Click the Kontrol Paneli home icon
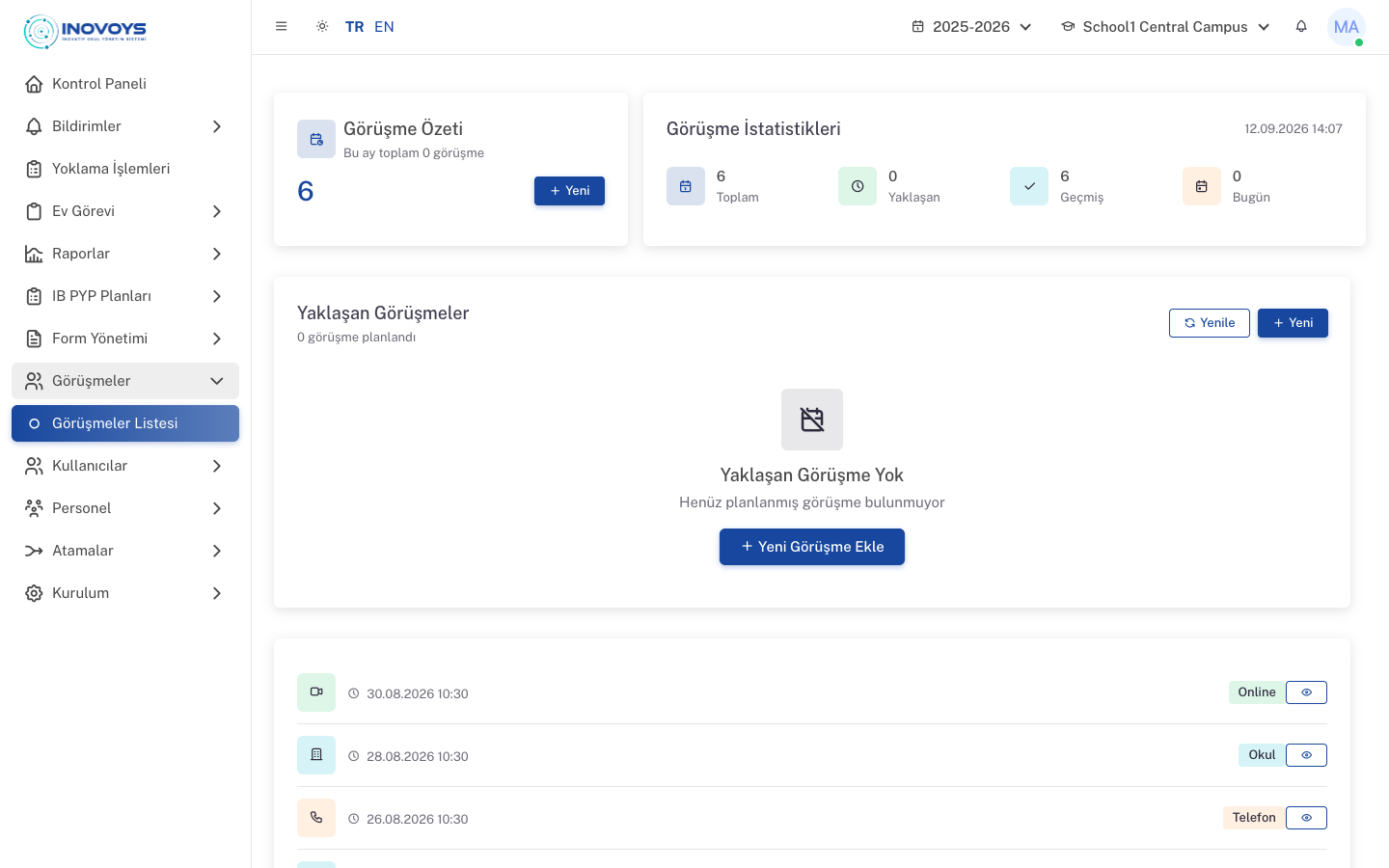1389x868 pixels. (x=34, y=84)
